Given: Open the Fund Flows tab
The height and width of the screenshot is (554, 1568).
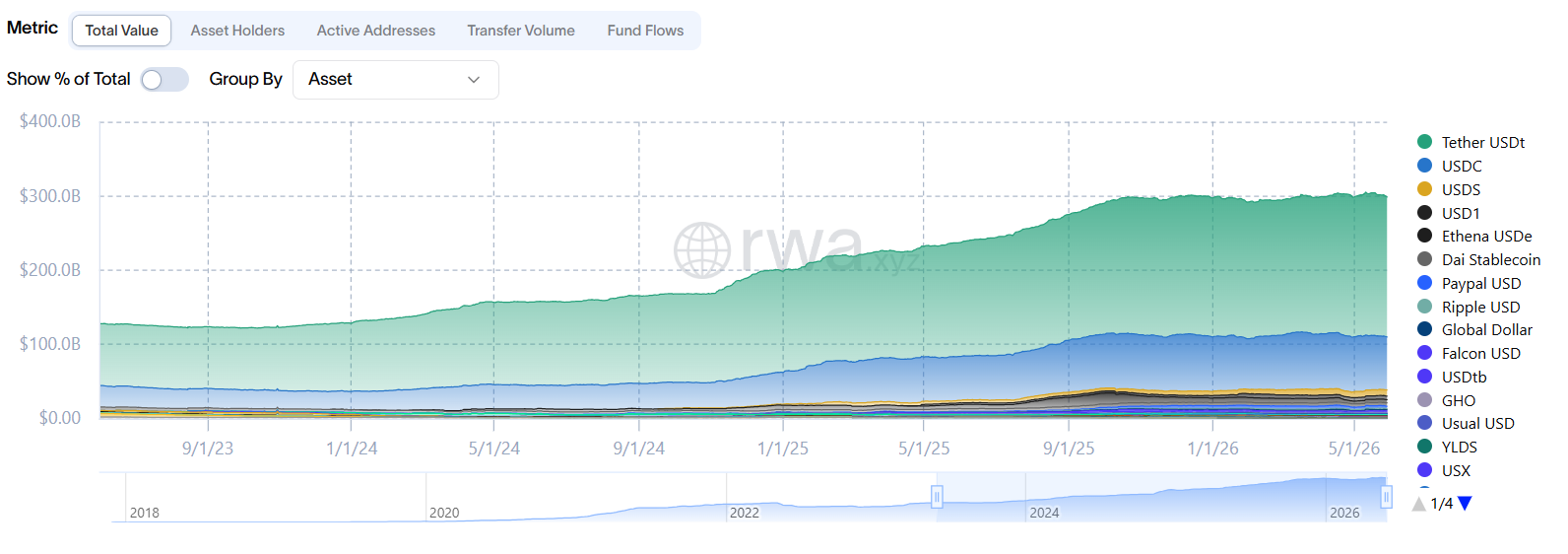Looking at the screenshot, I should (x=645, y=31).
